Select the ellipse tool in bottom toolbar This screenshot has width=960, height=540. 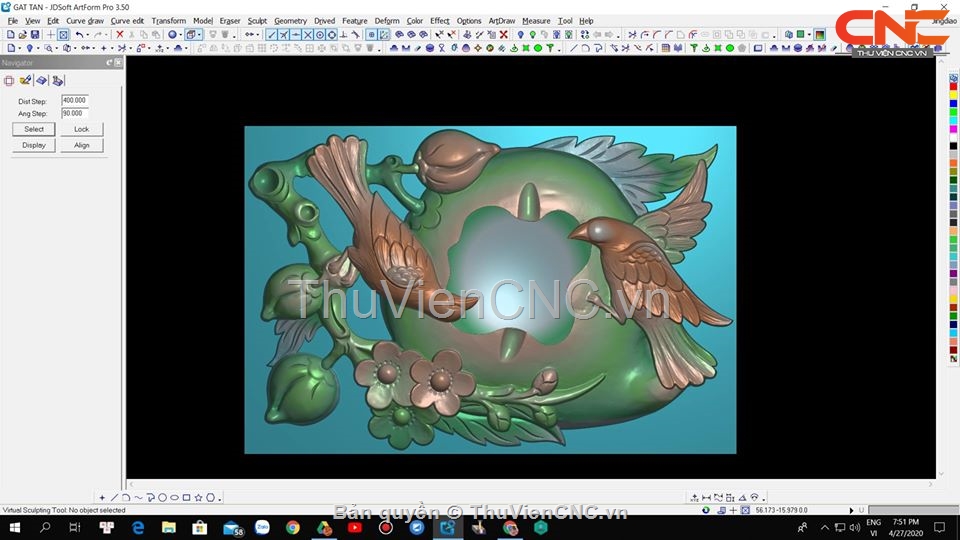[174, 498]
